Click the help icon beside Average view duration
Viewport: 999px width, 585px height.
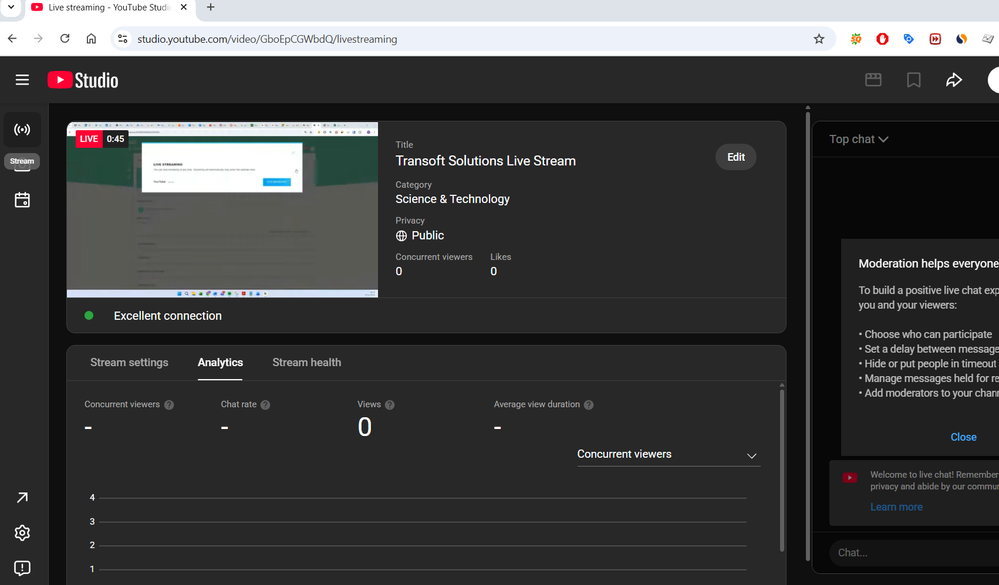point(589,405)
